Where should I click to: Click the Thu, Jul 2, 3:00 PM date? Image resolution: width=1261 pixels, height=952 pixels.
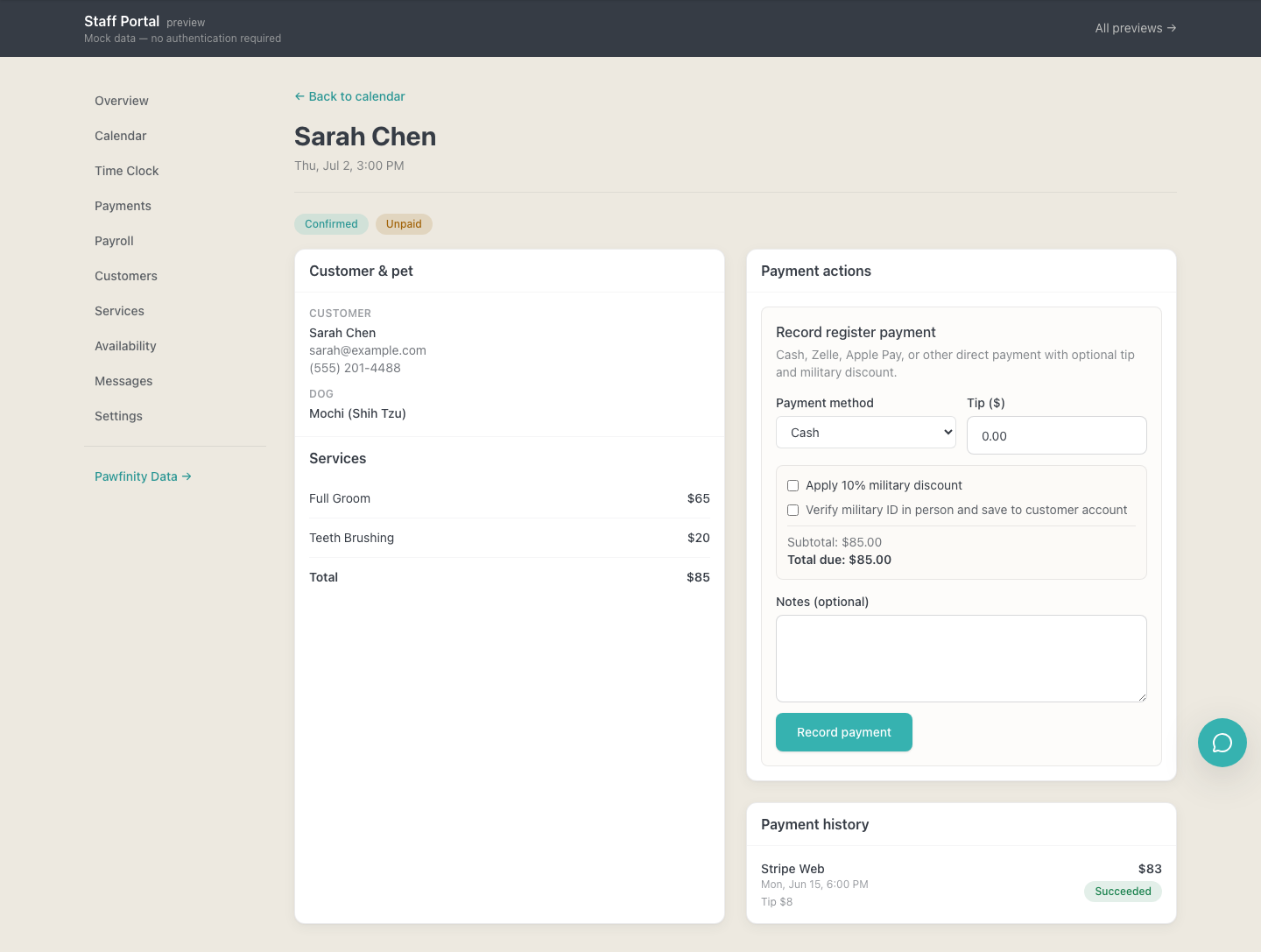point(349,166)
